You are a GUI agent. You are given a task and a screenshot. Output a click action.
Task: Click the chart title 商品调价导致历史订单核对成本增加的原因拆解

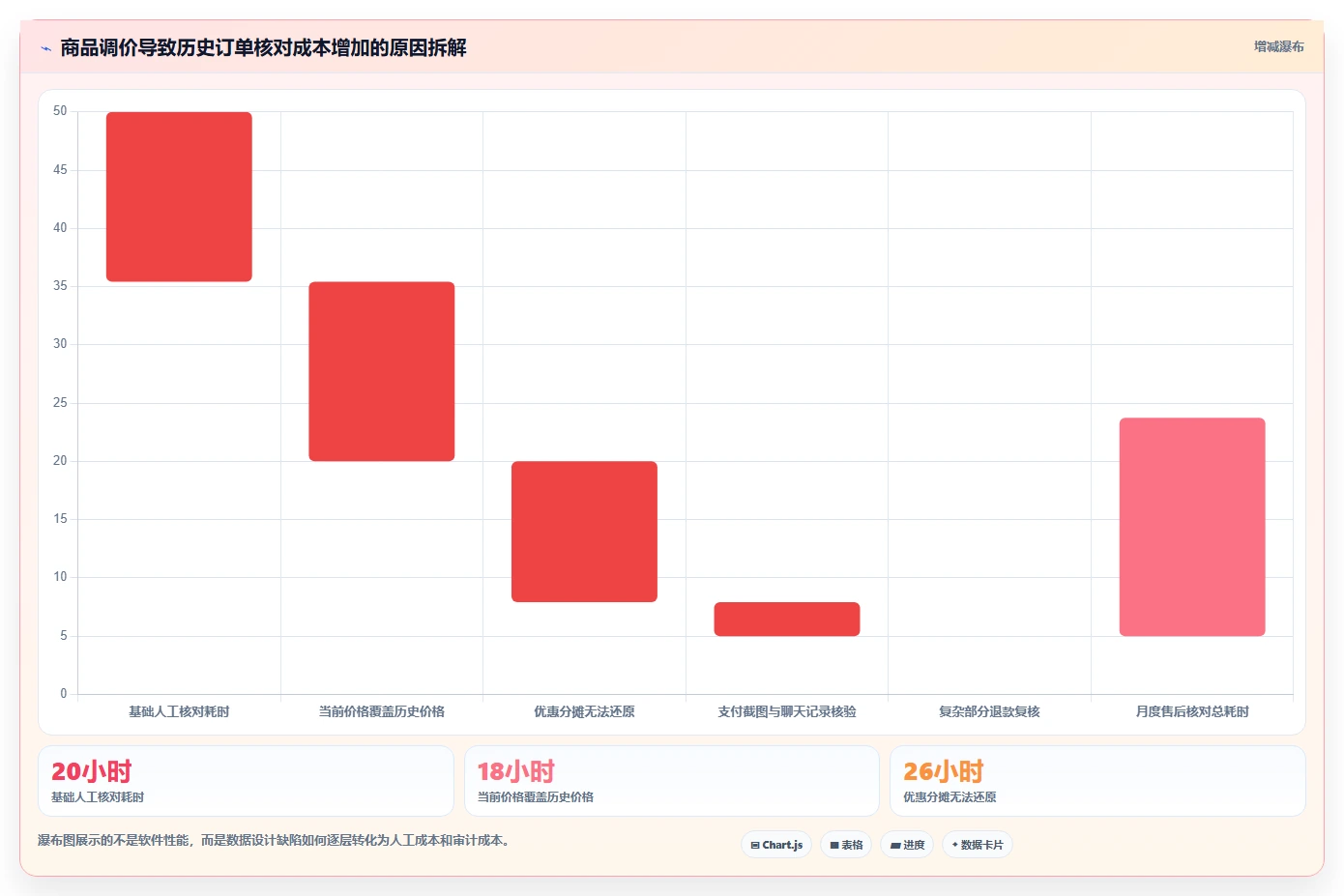point(263,47)
